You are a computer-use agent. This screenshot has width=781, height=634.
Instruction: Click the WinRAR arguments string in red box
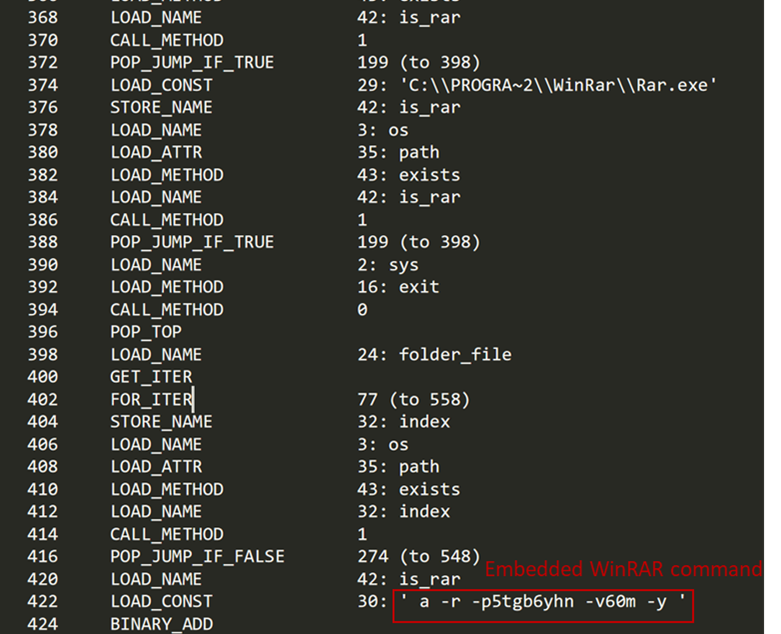(x=541, y=602)
